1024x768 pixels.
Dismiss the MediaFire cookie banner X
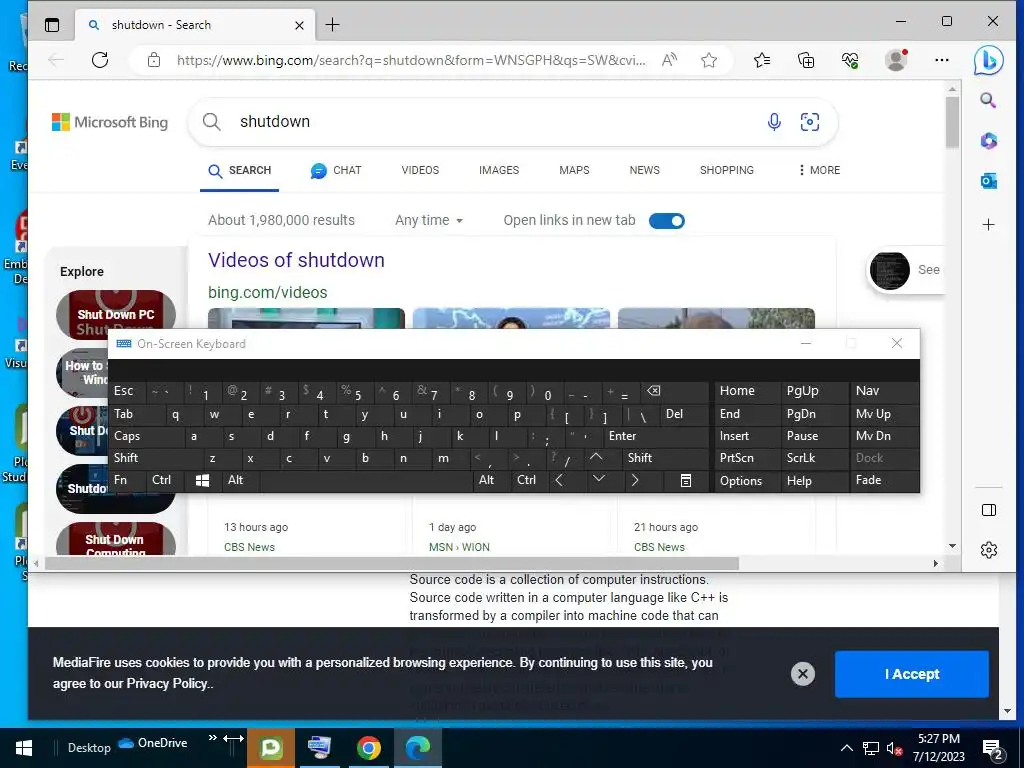point(803,674)
